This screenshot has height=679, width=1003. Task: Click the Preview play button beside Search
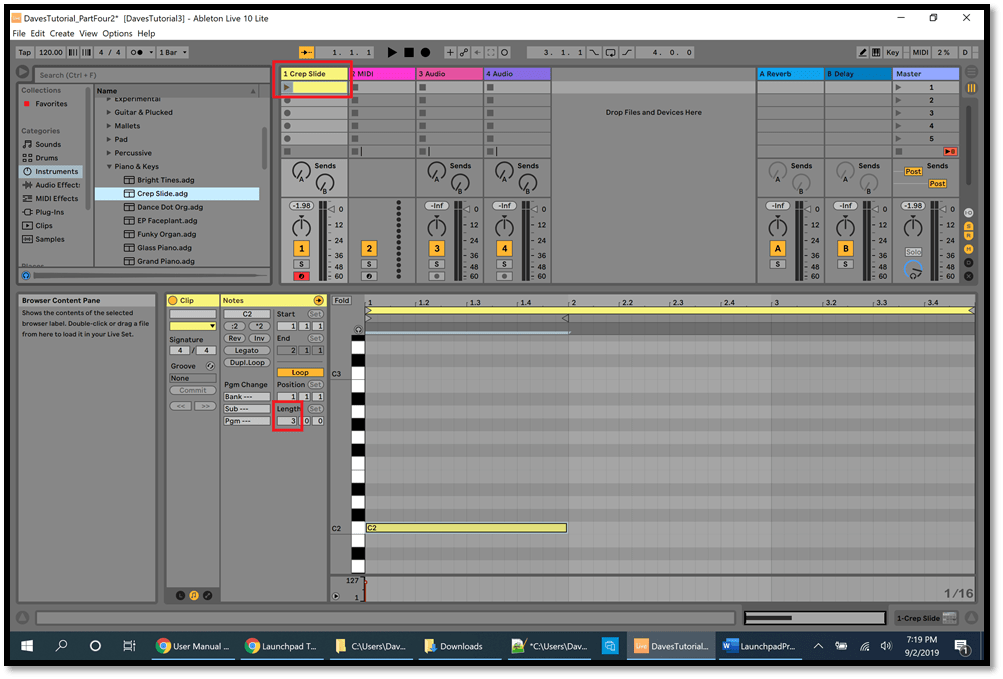23,72
